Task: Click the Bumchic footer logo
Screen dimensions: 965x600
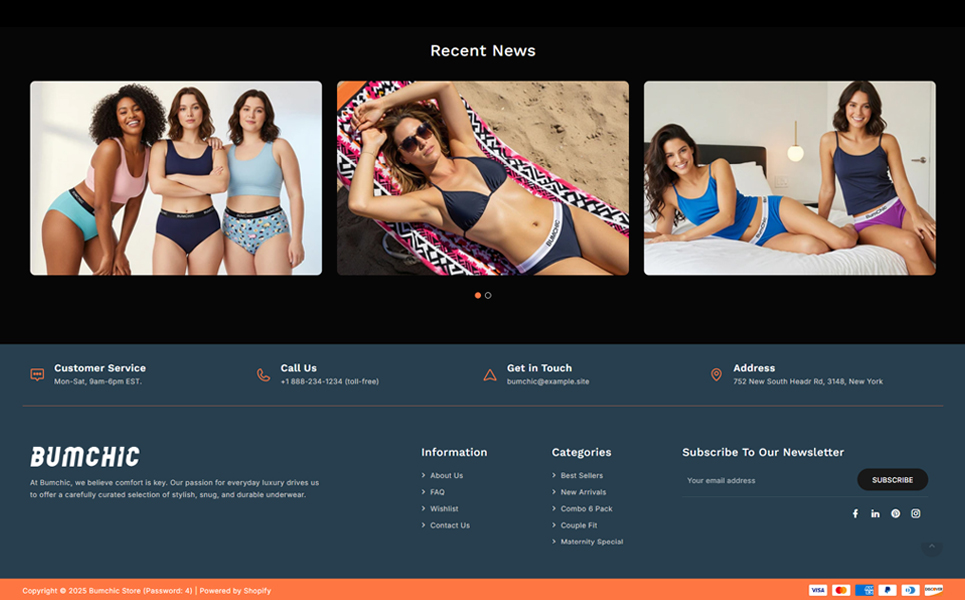Action: tap(85, 457)
